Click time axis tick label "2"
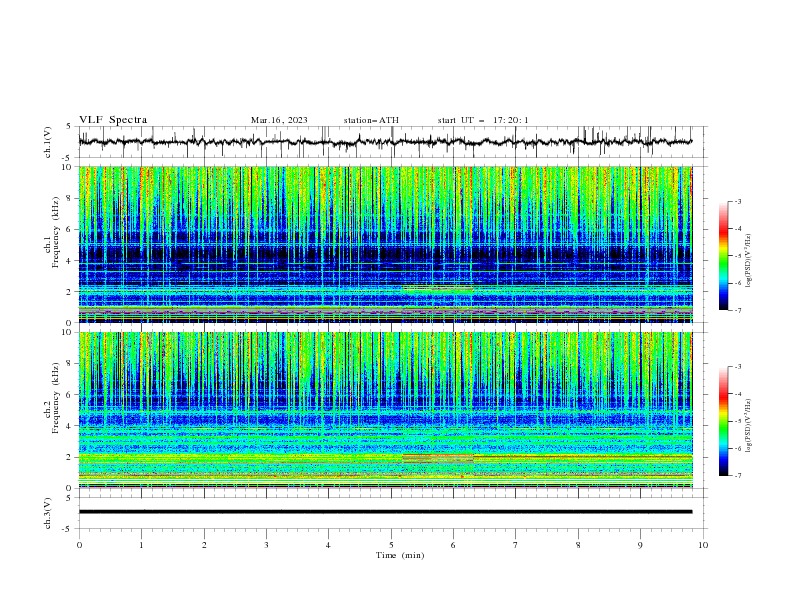792x612 pixels. 204,545
